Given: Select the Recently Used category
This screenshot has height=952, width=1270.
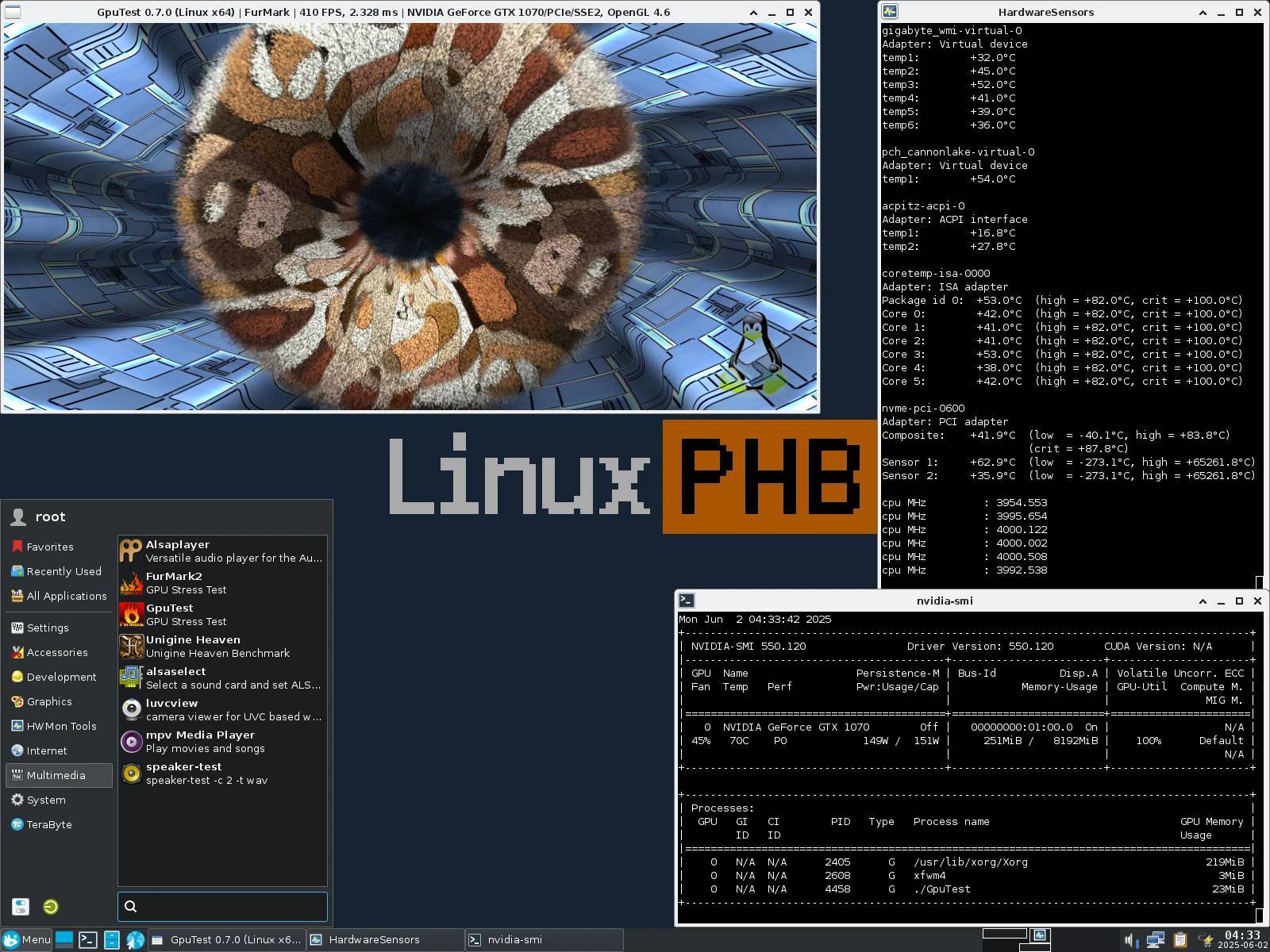Looking at the screenshot, I should point(59,571).
